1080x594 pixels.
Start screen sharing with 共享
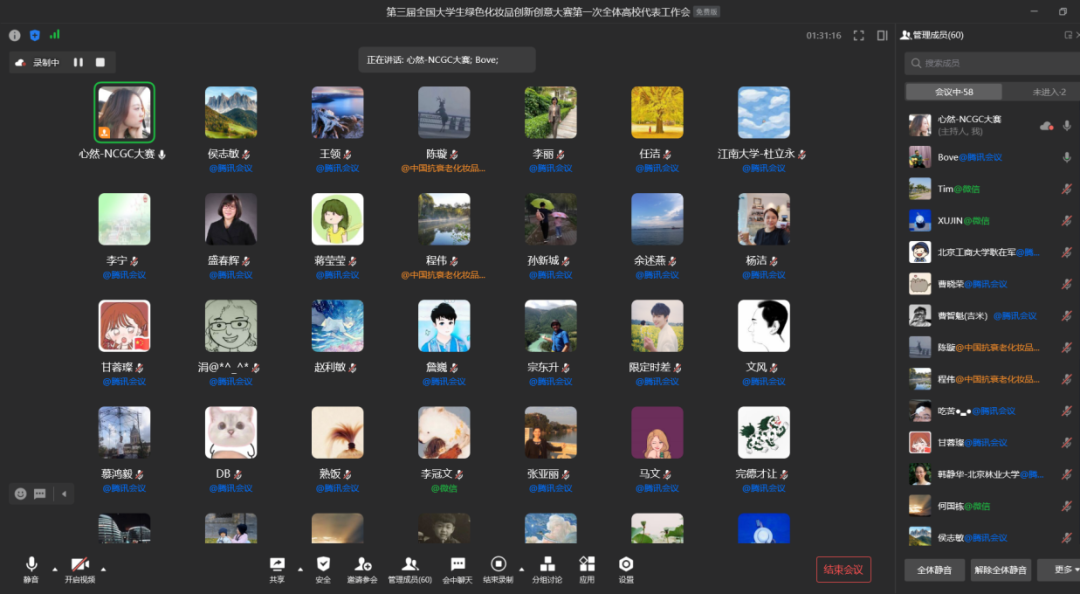(277, 570)
